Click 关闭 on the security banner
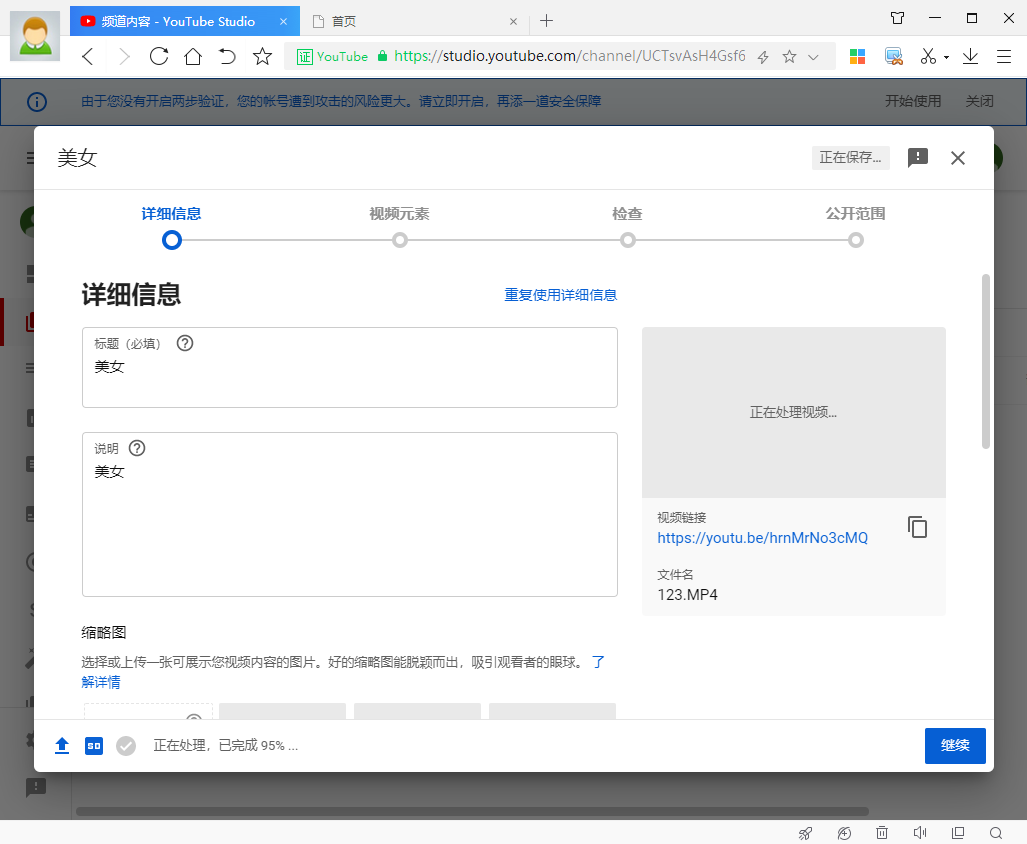The height and width of the screenshot is (844, 1027). pos(979,101)
